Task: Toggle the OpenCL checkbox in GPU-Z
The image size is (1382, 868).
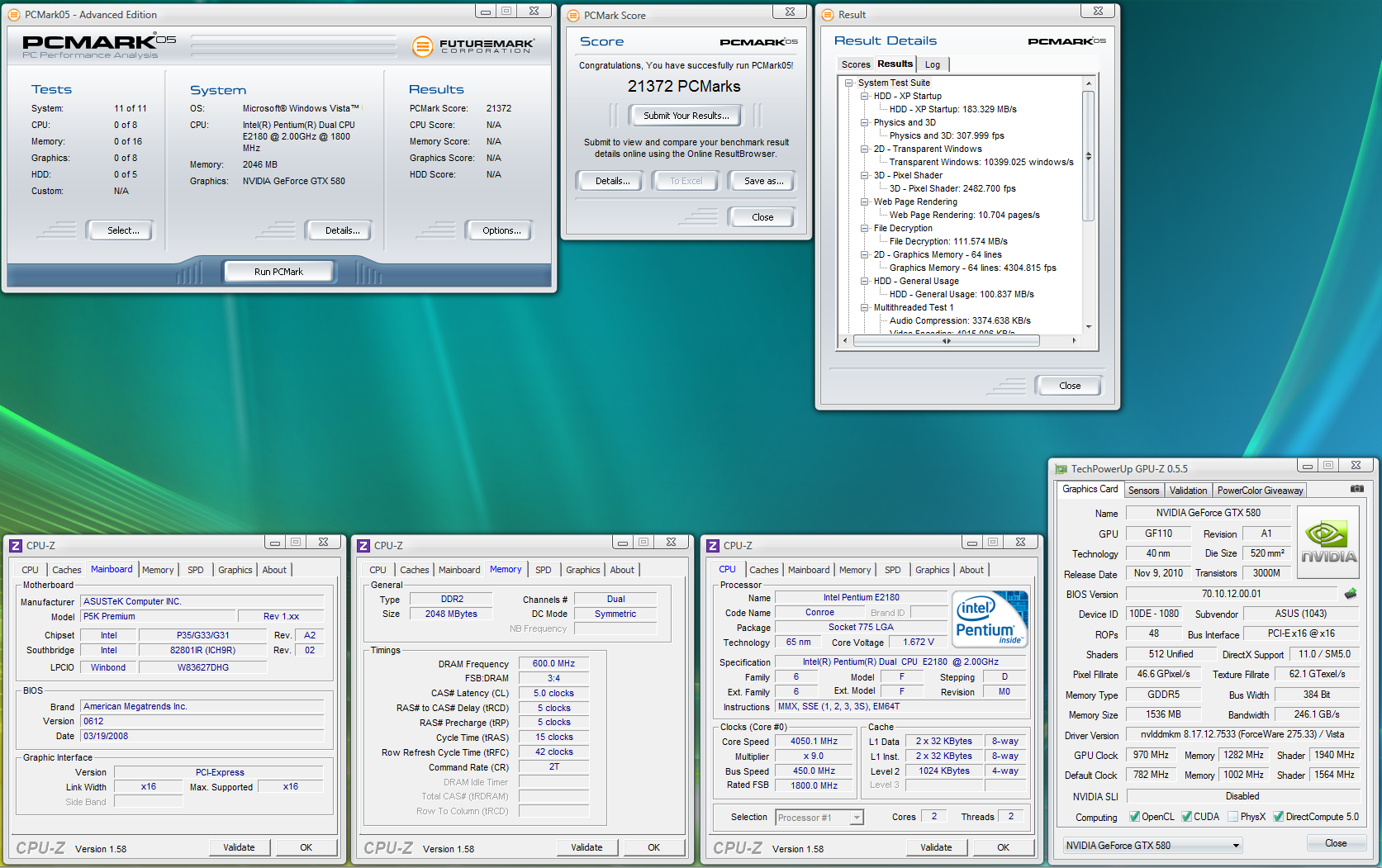Action: click(1135, 816)
